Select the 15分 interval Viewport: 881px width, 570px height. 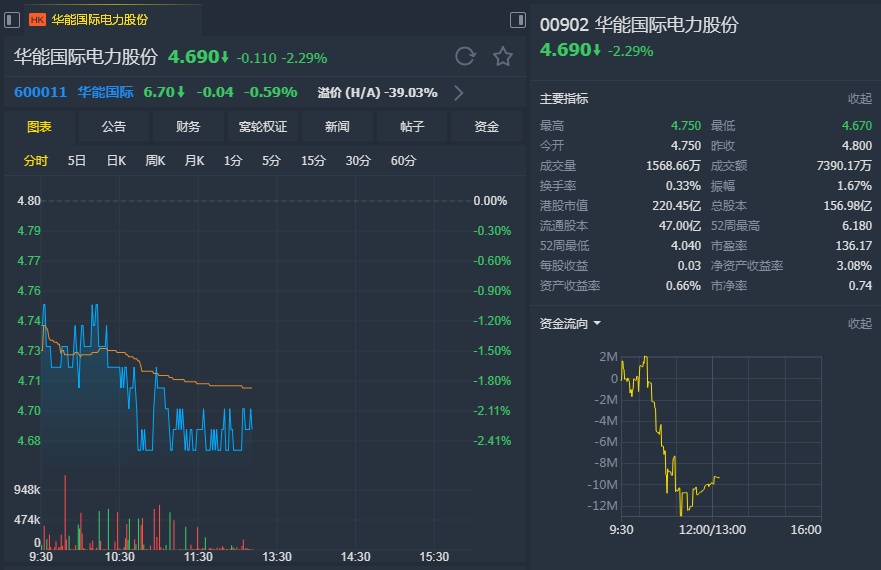313,161
